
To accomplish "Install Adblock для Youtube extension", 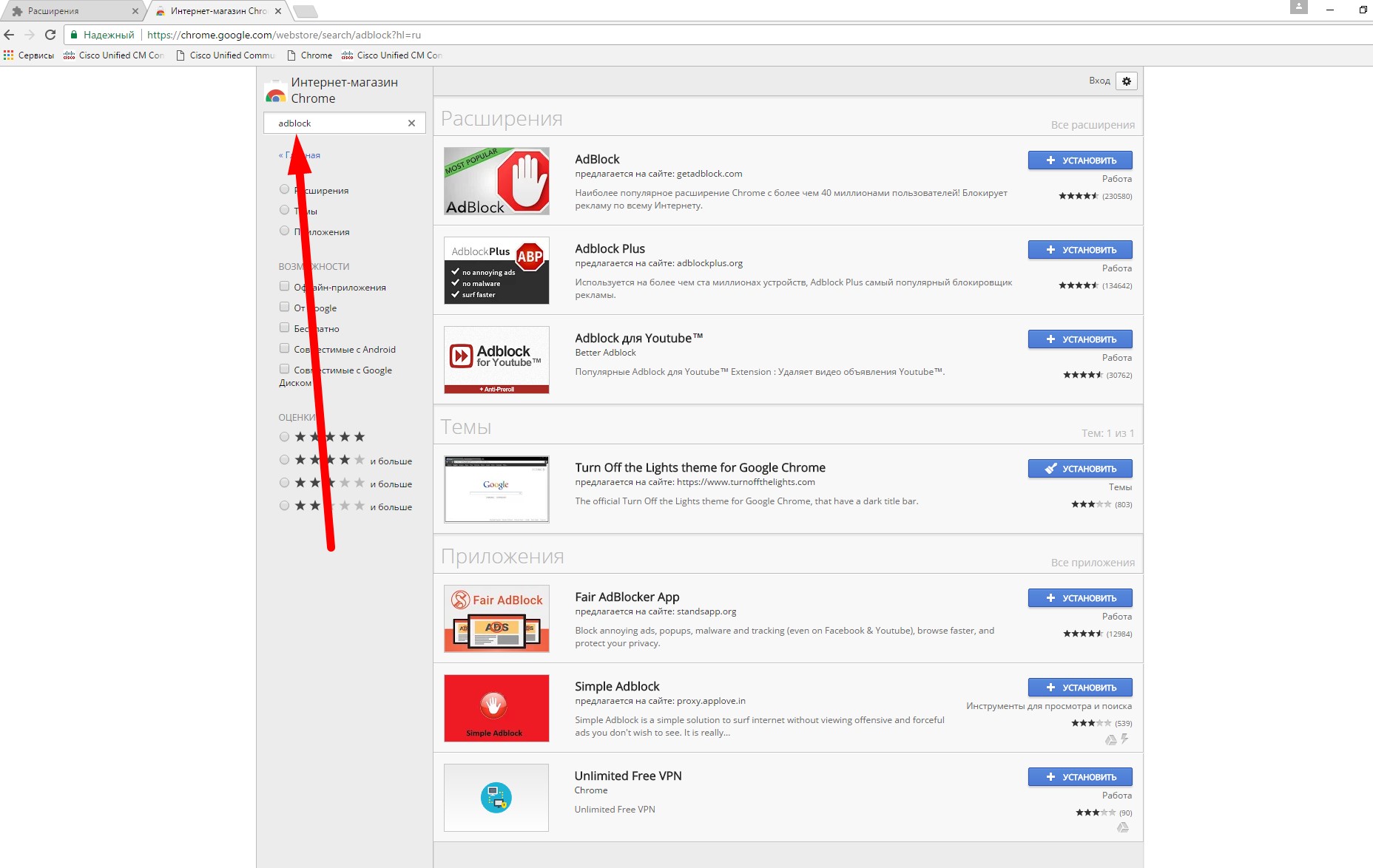I will tap(1080, 339).
